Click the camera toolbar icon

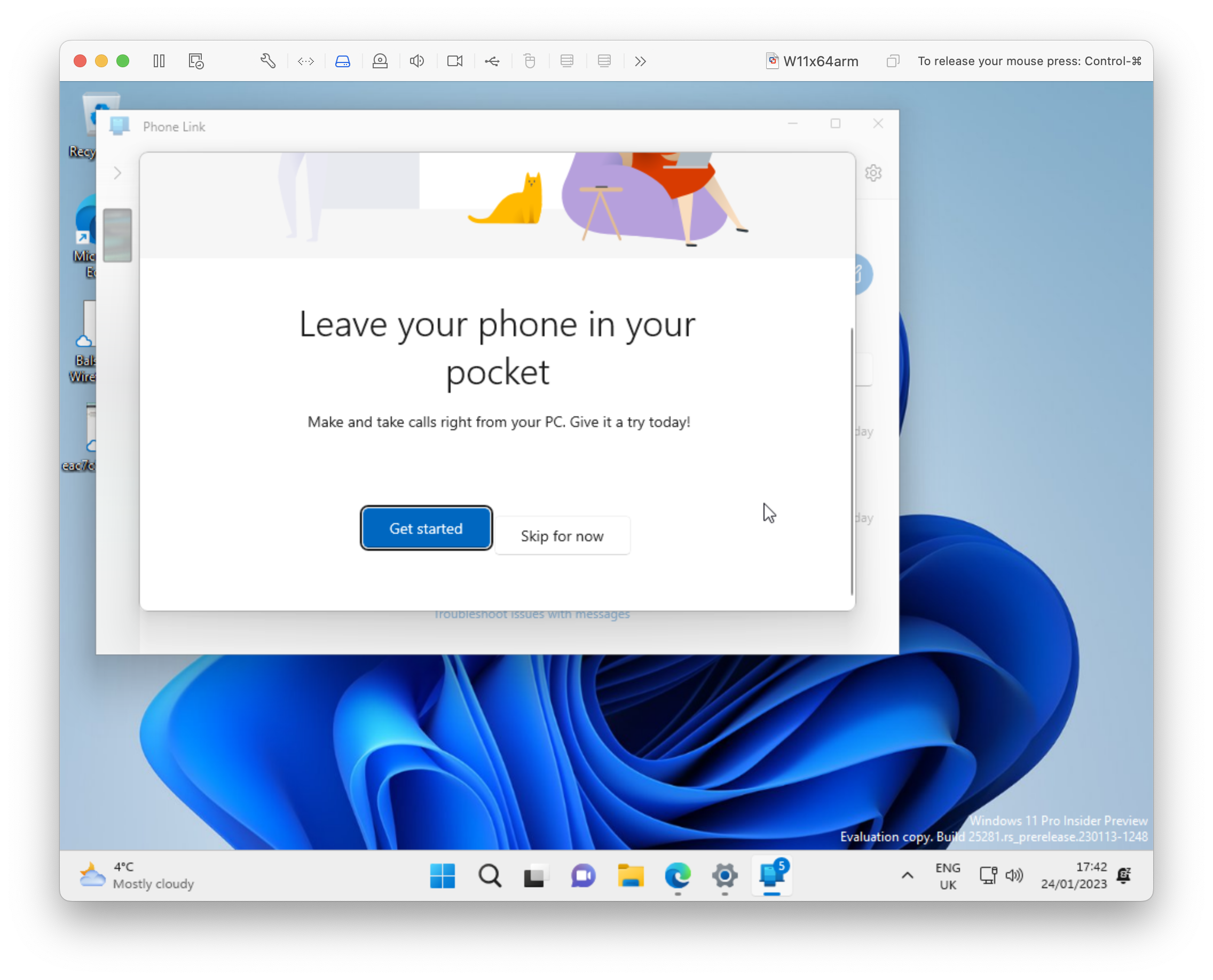pyautogui.click(x=454, y=61)
